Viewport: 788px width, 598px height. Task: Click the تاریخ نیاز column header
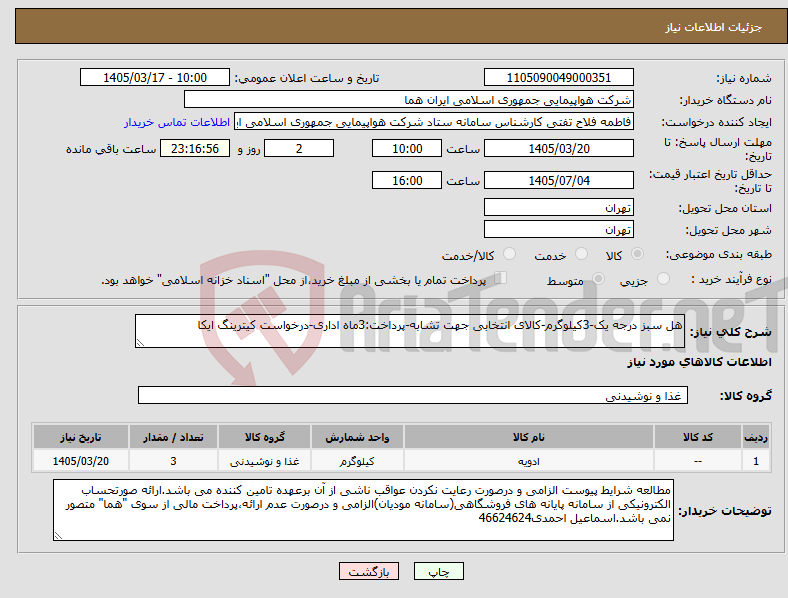pos(80,437)
